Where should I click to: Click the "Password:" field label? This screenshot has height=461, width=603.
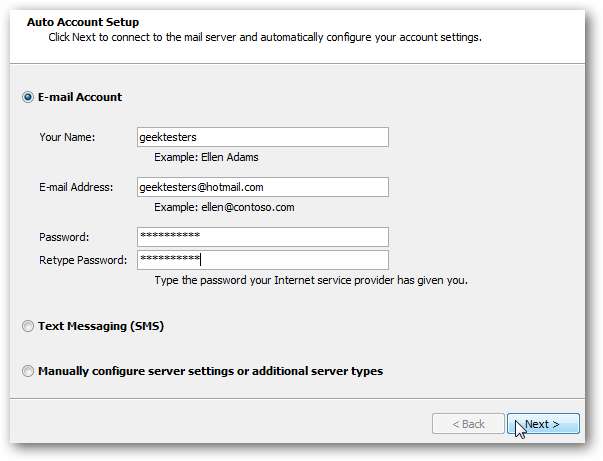(64, 237)
